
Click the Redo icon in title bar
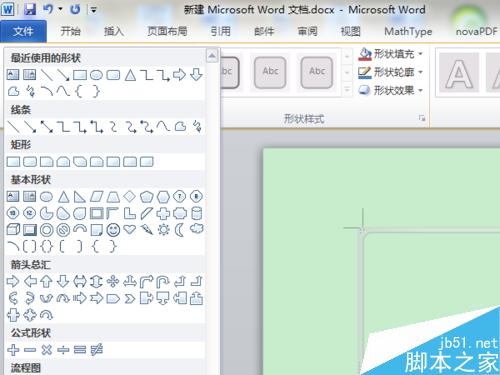pyautogui.click(x=75, y=9)
